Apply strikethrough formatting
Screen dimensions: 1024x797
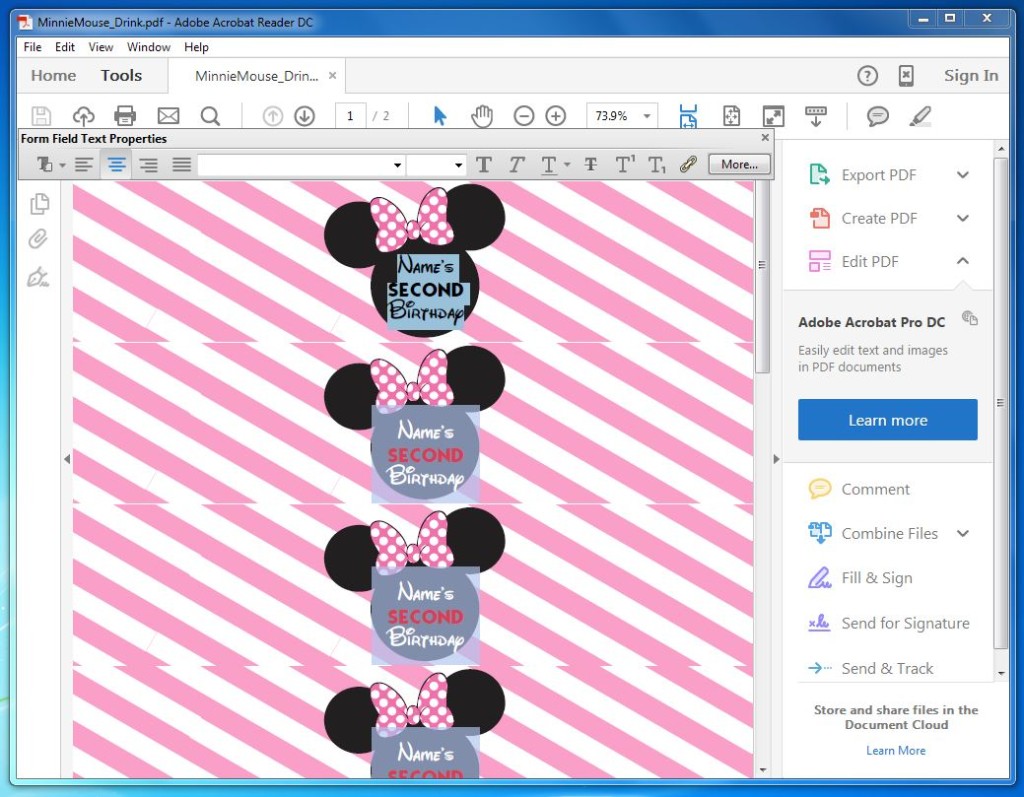(x=590, y=164)
